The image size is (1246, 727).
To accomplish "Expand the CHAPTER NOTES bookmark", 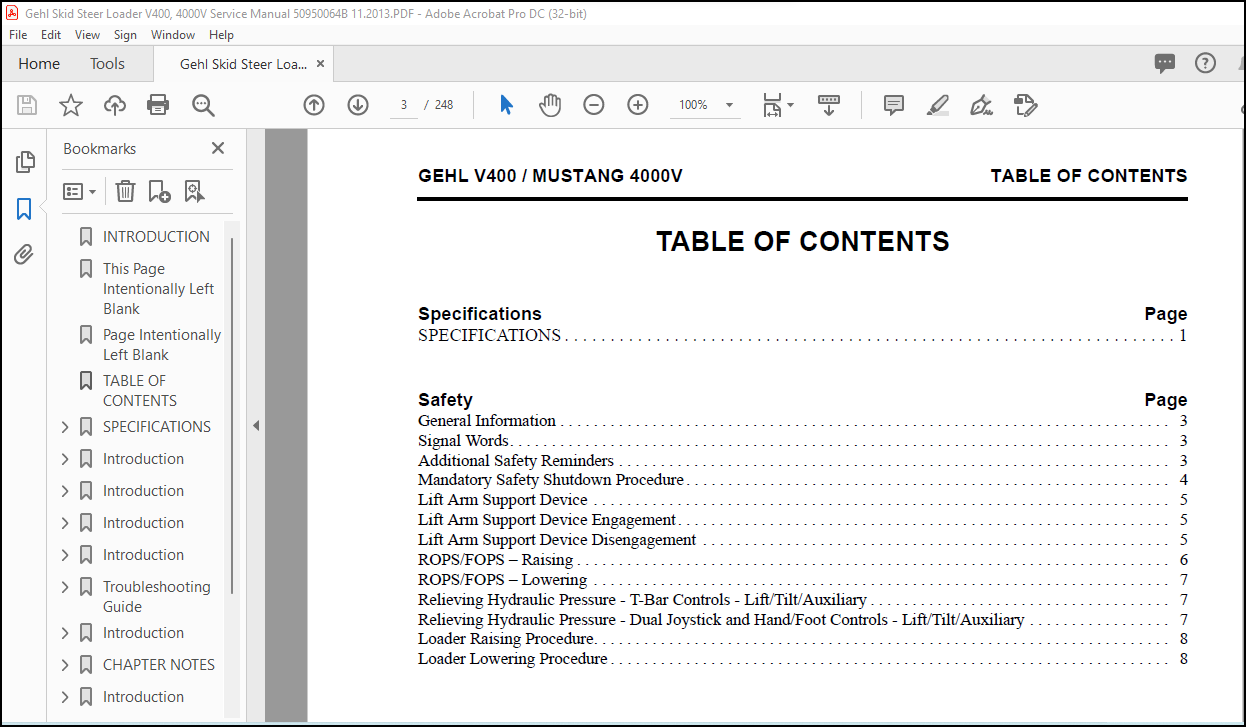I will point(65,665).
